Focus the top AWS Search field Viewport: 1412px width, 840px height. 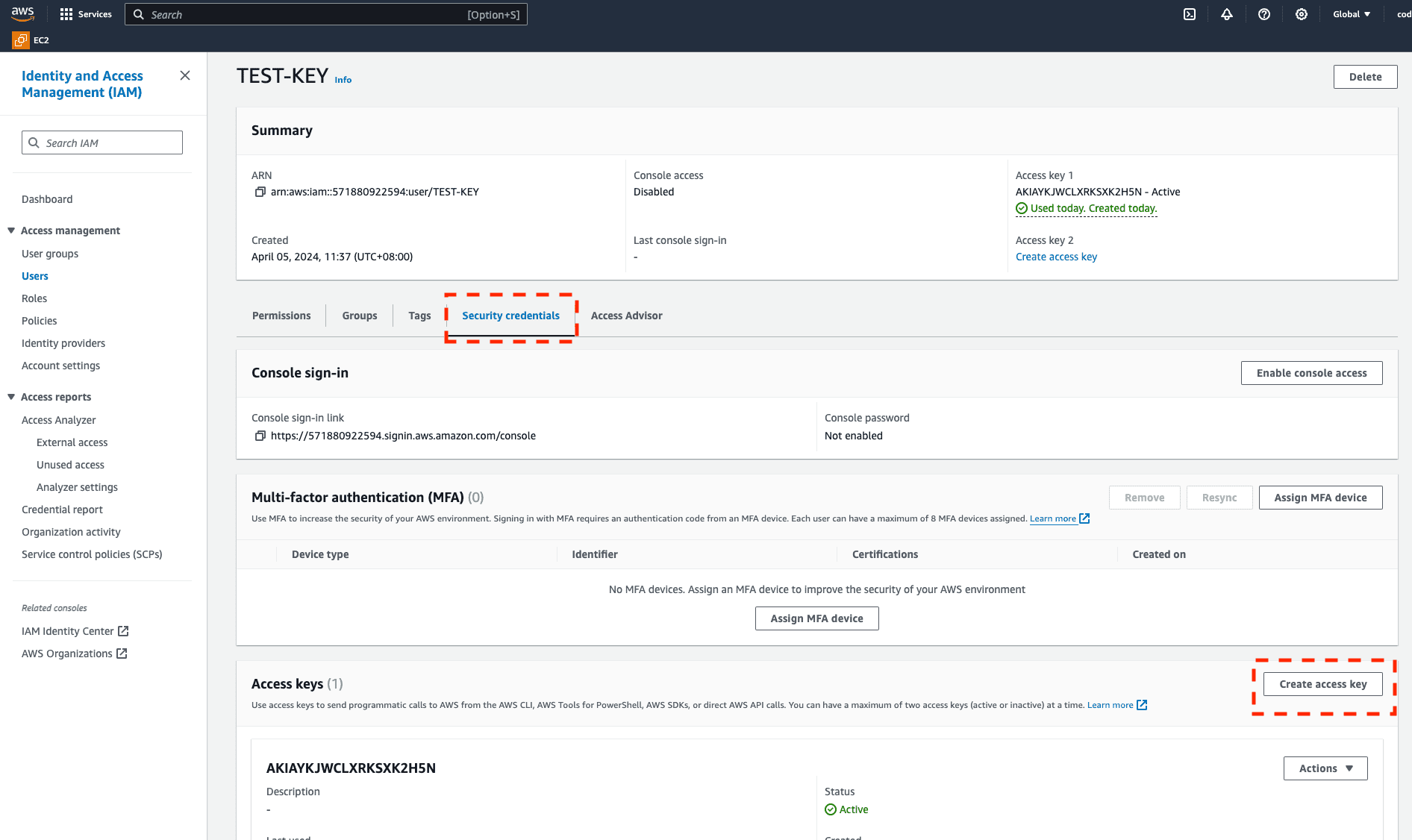(x=326, y=14)
